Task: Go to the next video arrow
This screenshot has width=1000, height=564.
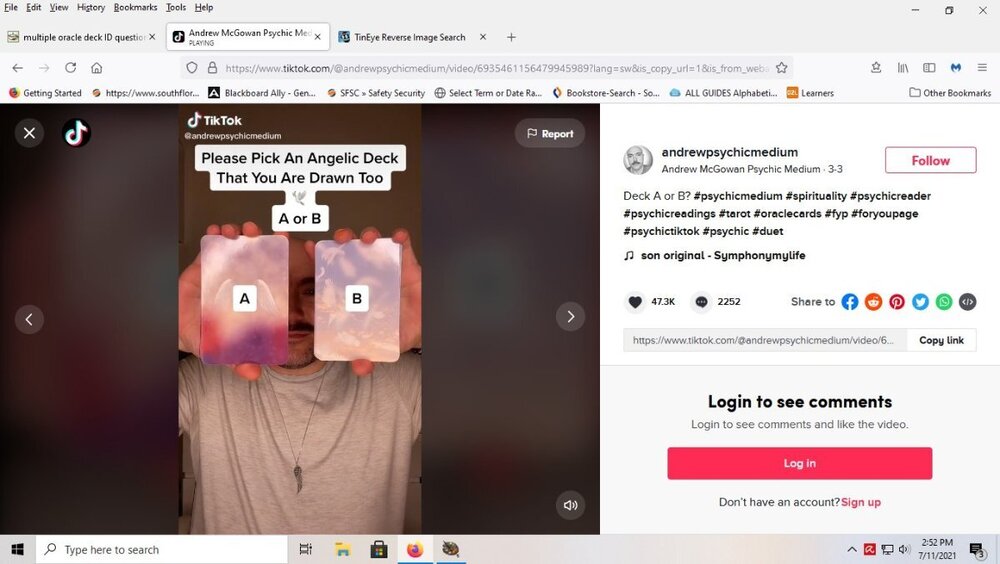Action: point(570,317)
